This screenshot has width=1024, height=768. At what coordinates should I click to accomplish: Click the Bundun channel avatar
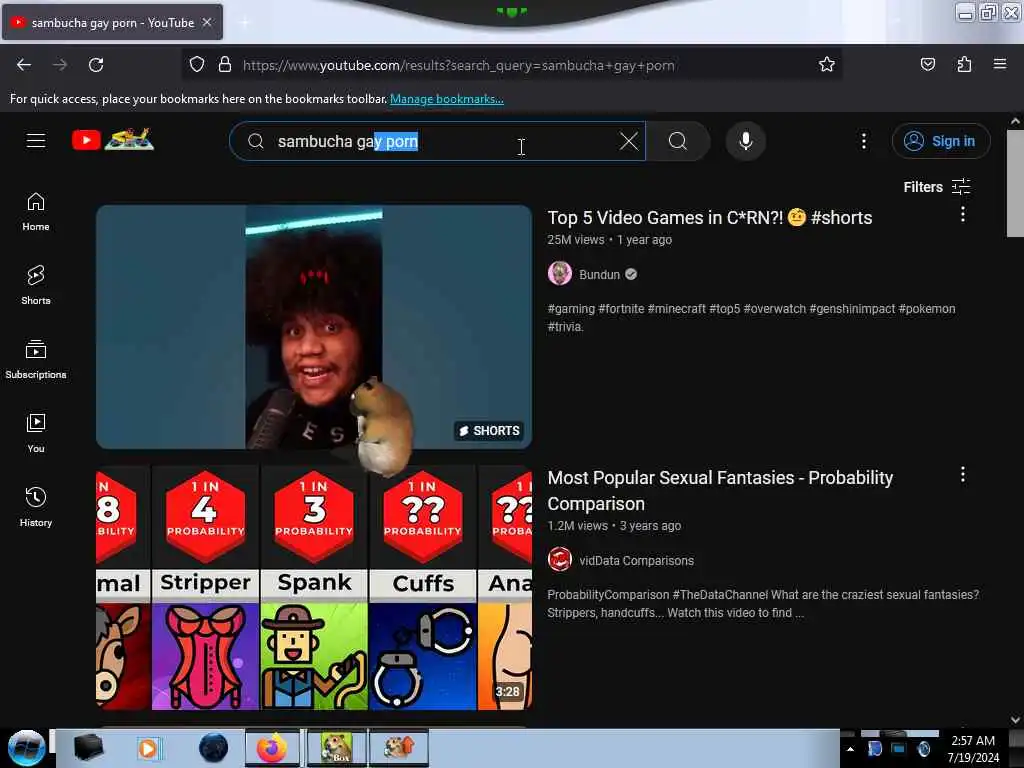[x=560, y=274]
